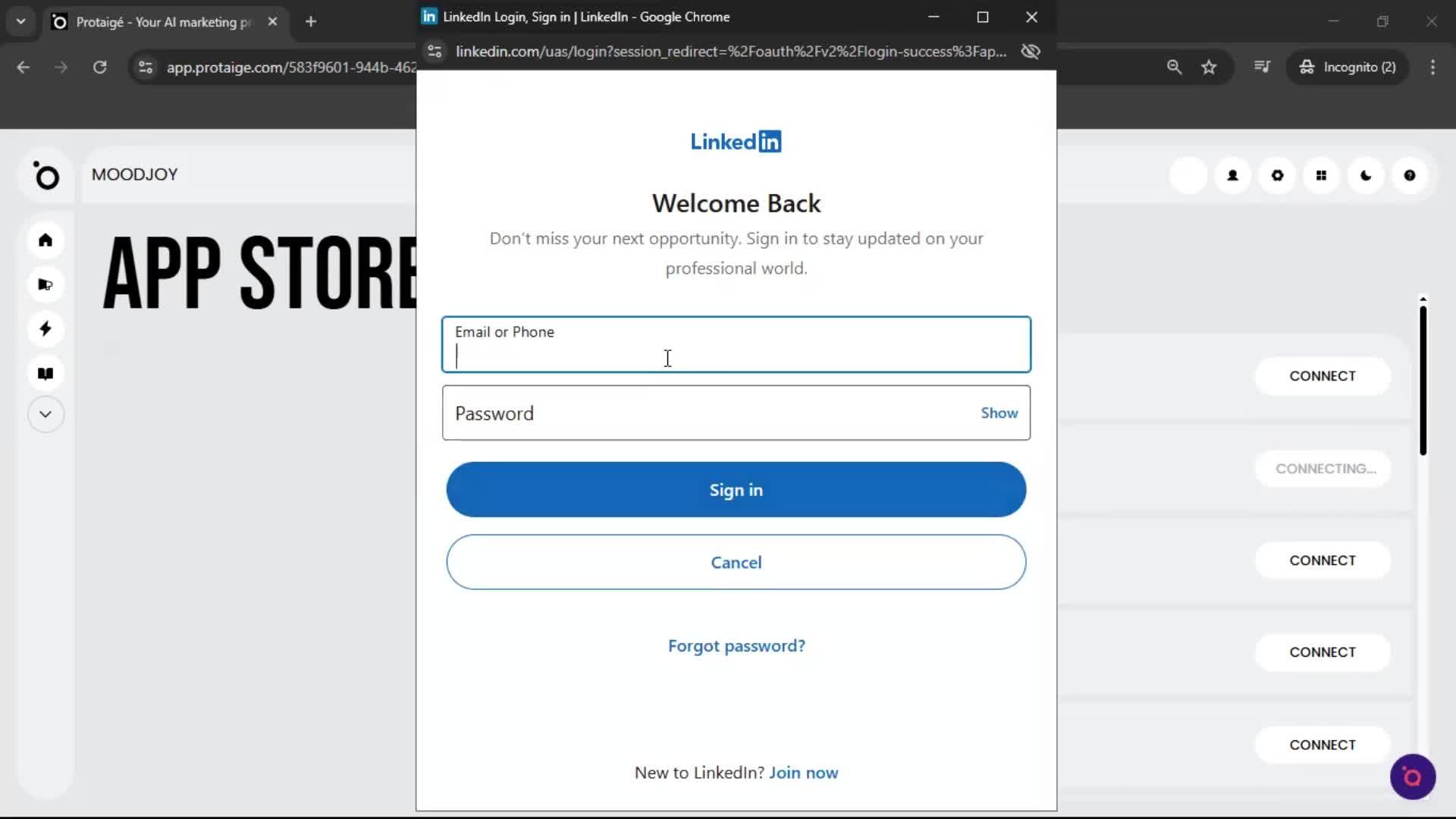Click Show to reveal the password
This screenshot has height=819, width=1456.
click(x=999, y=413)
